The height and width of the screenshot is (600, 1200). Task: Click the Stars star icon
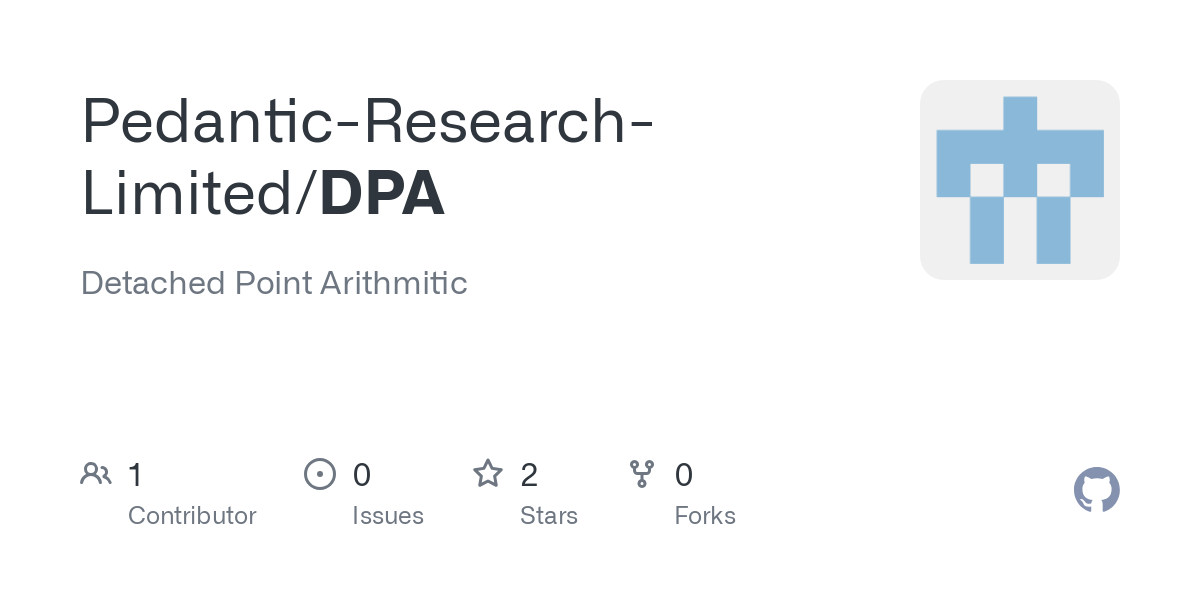click(x=488, y=473)
